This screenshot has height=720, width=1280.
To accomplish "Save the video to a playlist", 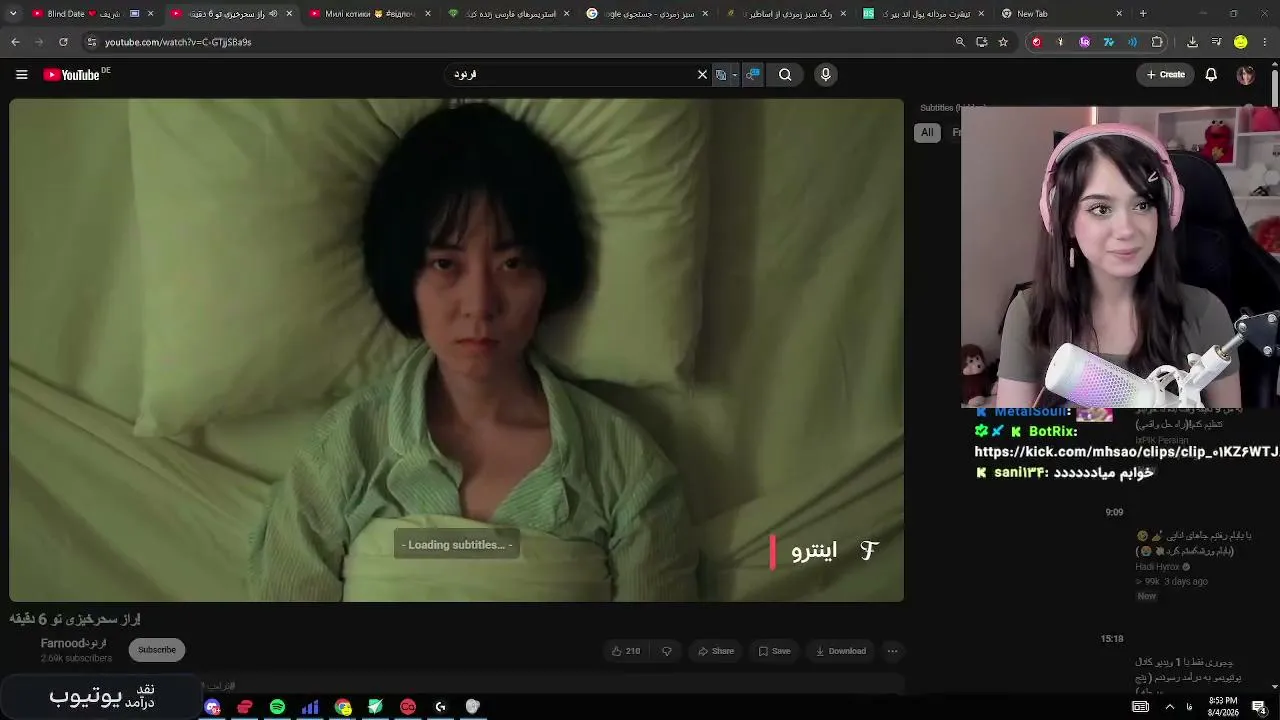I will point(775,651).
